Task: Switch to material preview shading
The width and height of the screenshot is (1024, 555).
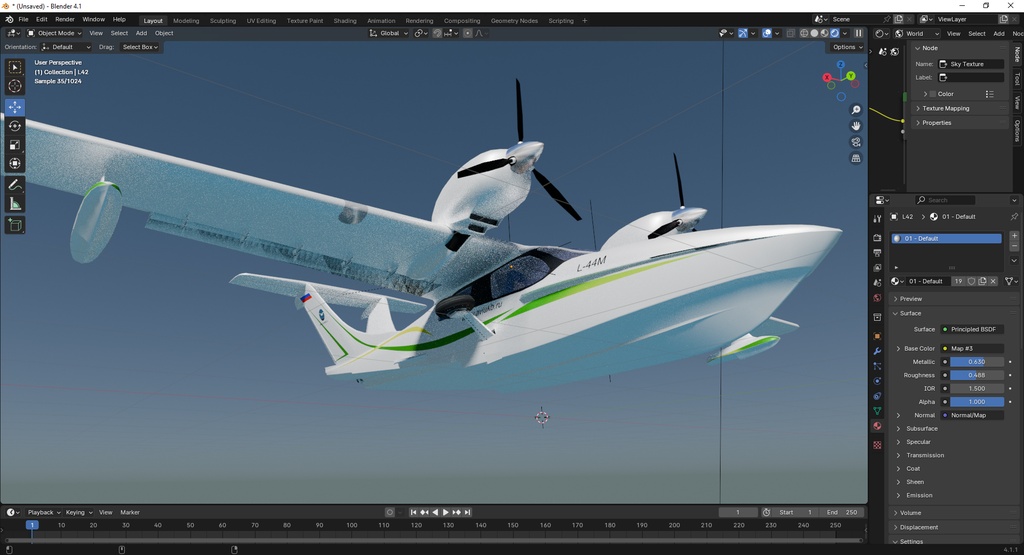Action: (824, 33)
